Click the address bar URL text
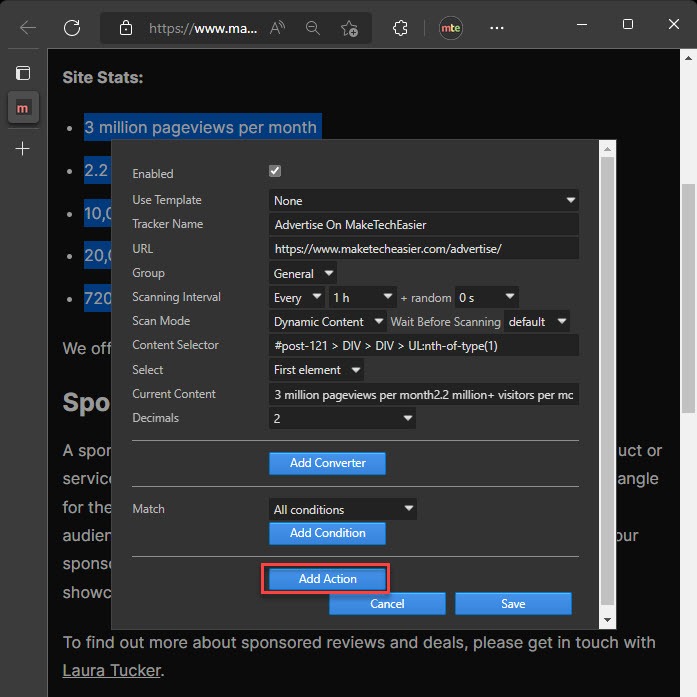697x697 pixels. (x=203, y=28)
